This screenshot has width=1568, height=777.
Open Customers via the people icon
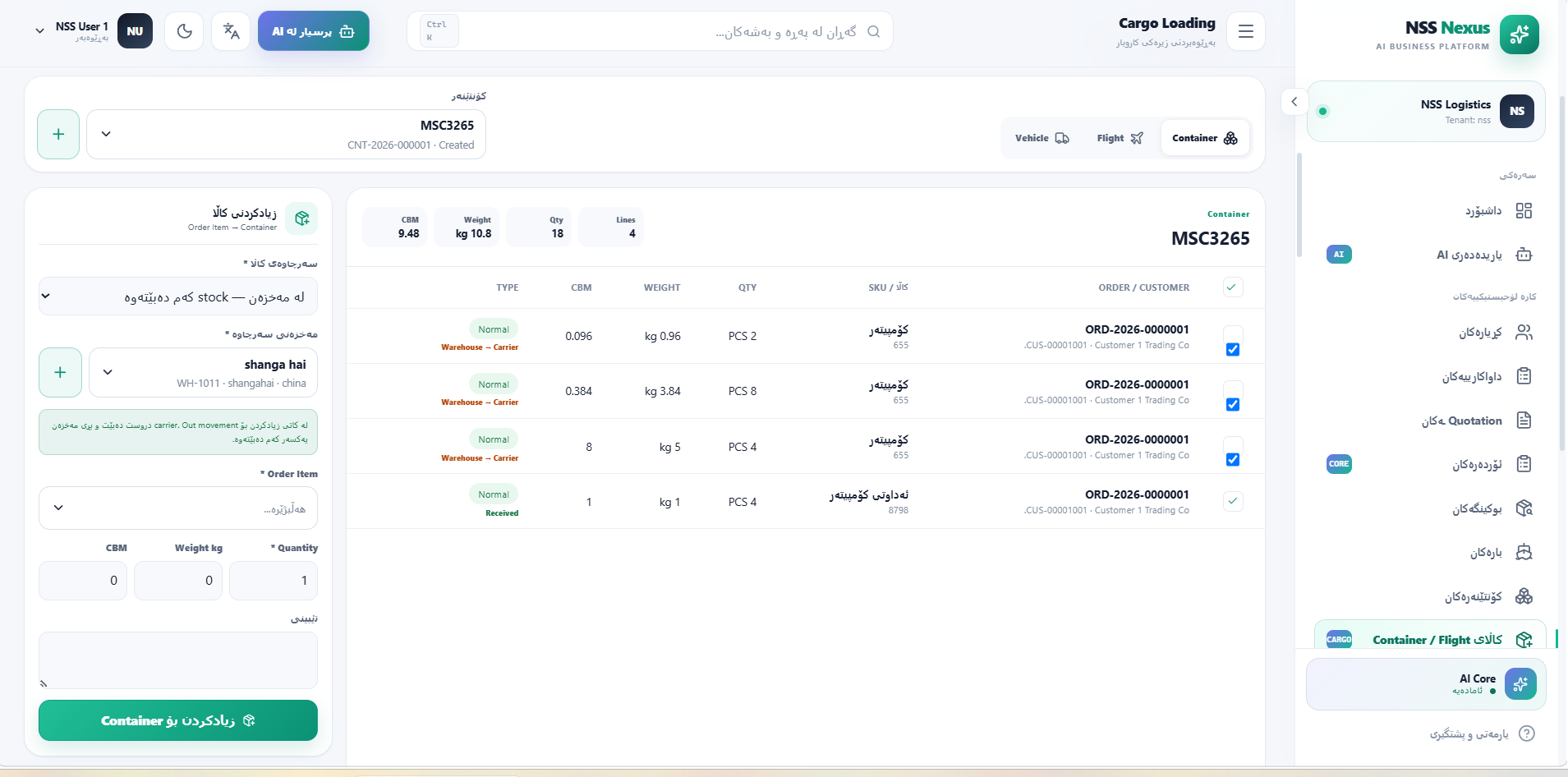pos(1524,333)
